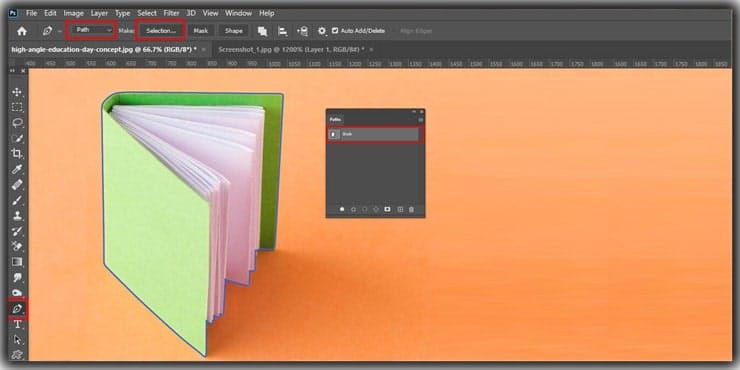Toggle Auto Add/Delete checkbox
Viewport: 740px width, 370px height.
335,31
